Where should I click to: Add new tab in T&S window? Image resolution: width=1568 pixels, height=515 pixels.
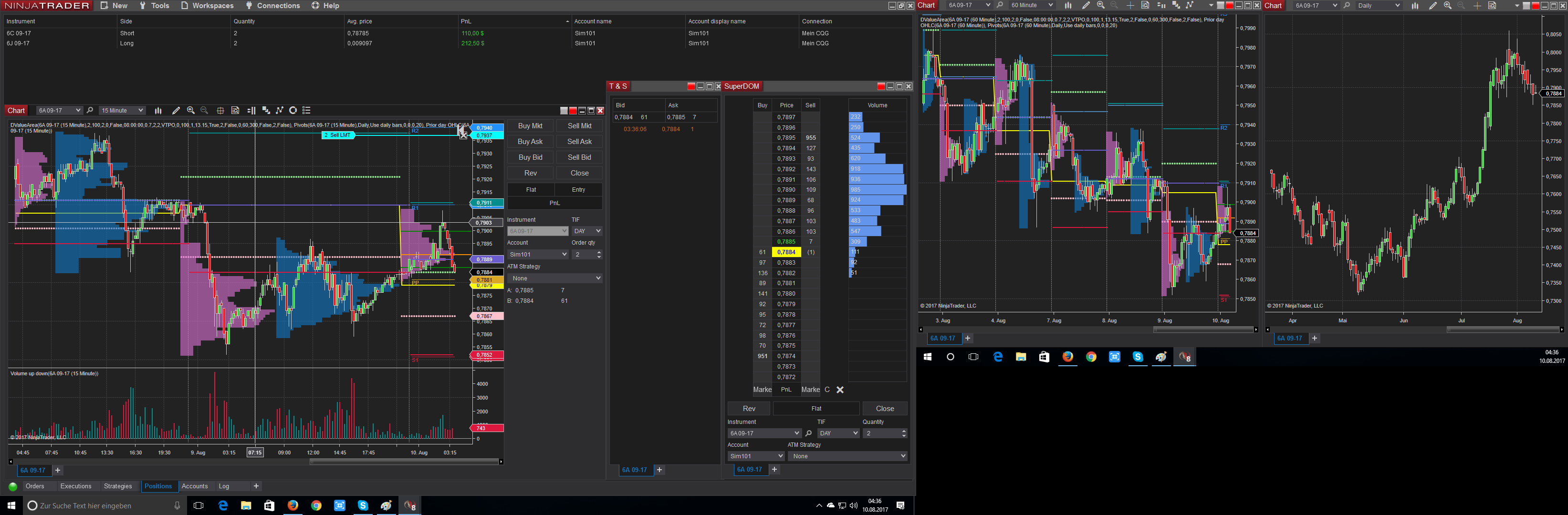point(659,470)
